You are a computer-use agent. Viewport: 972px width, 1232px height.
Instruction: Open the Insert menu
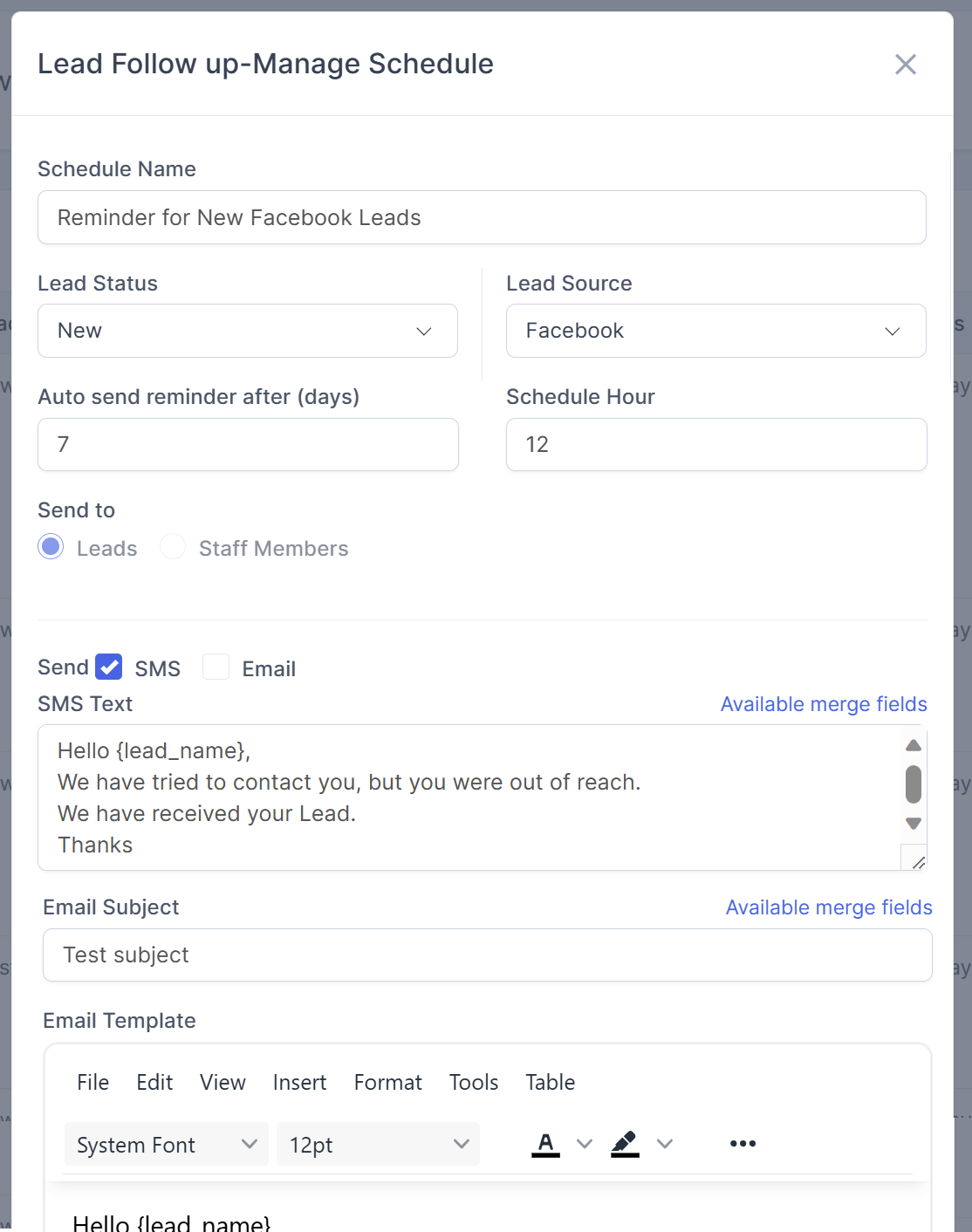tap(299, 1083)
